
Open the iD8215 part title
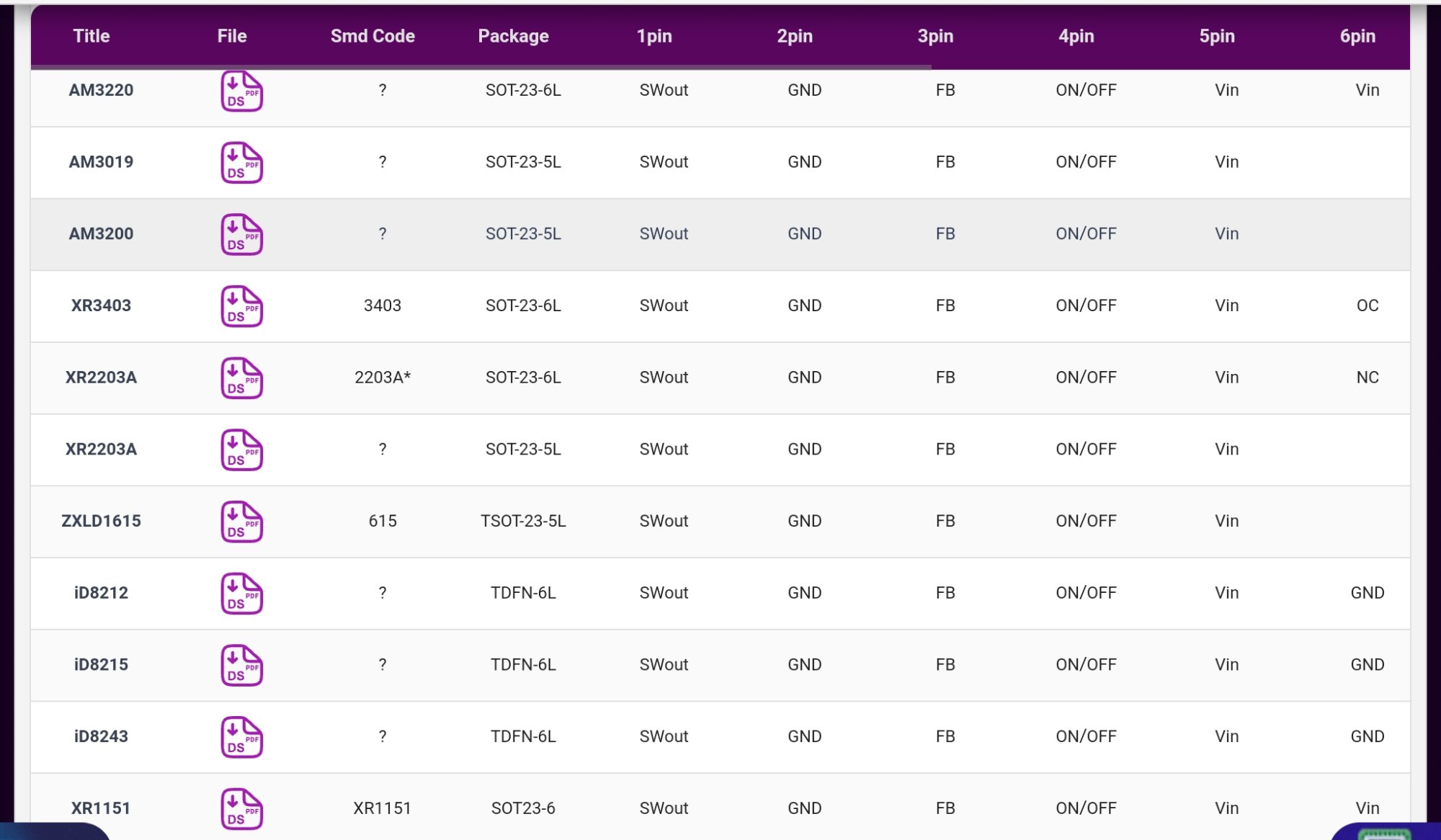(x=101, y=664)
